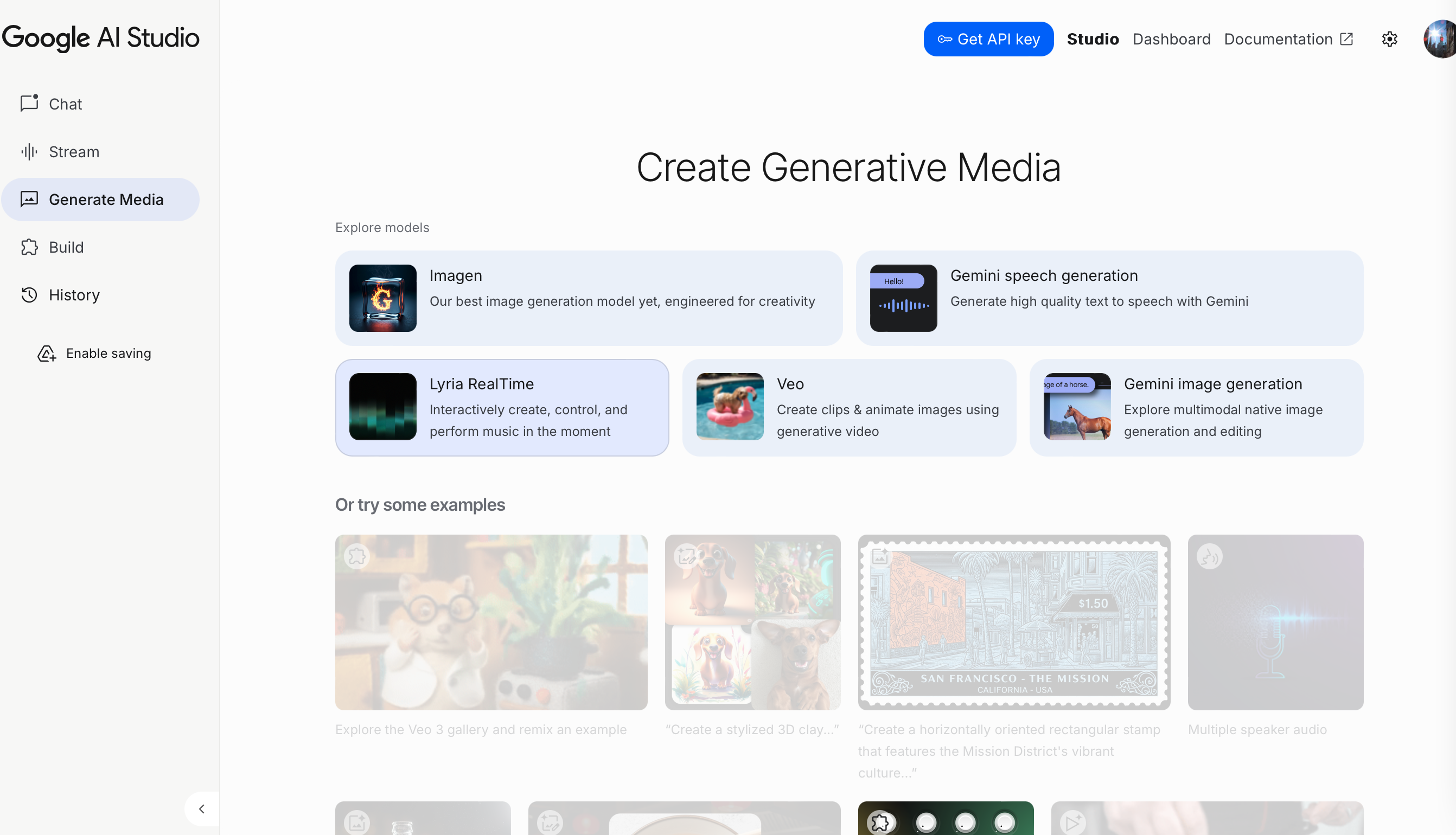Open Build in the sidebar
This screenshot has width=1456, height=835.
click(x=100, y=247)
